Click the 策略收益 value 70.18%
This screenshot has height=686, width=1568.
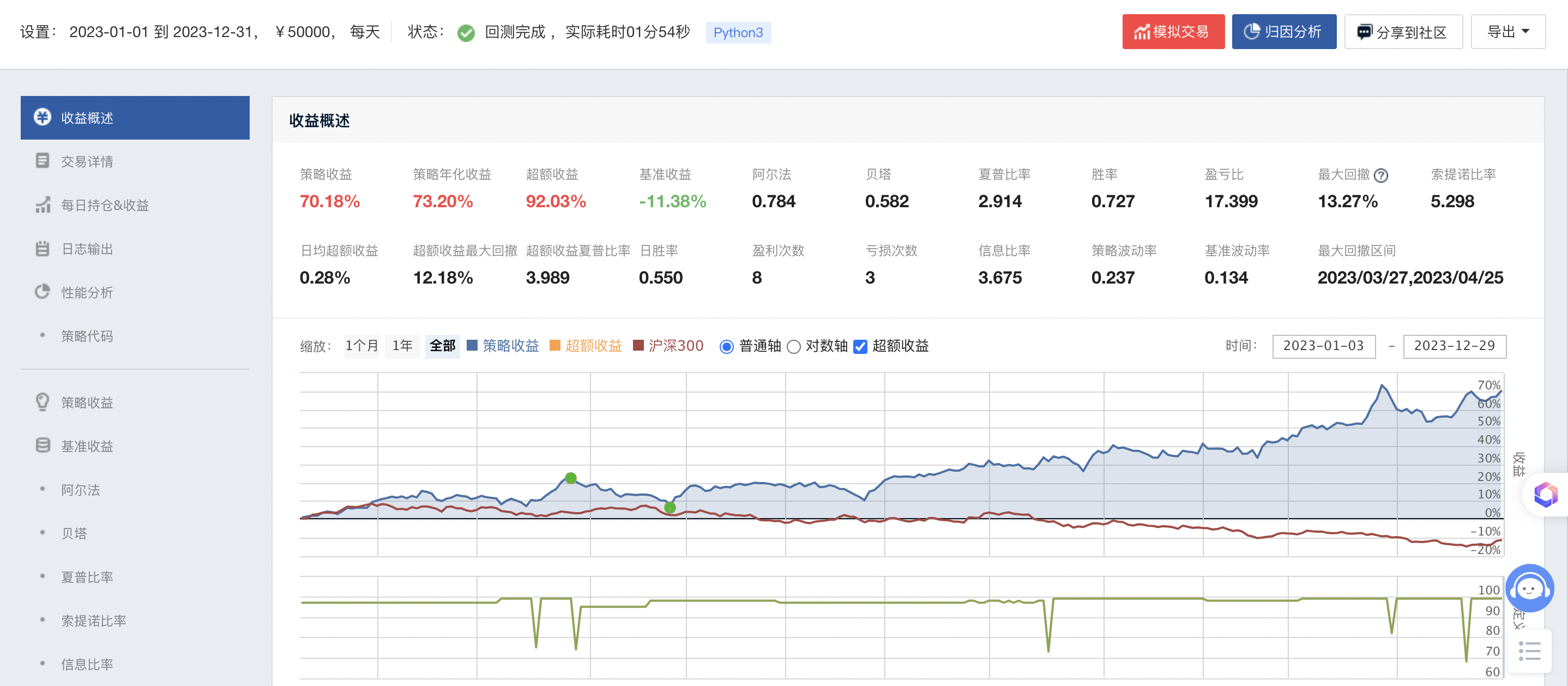[x=329, y=201]
